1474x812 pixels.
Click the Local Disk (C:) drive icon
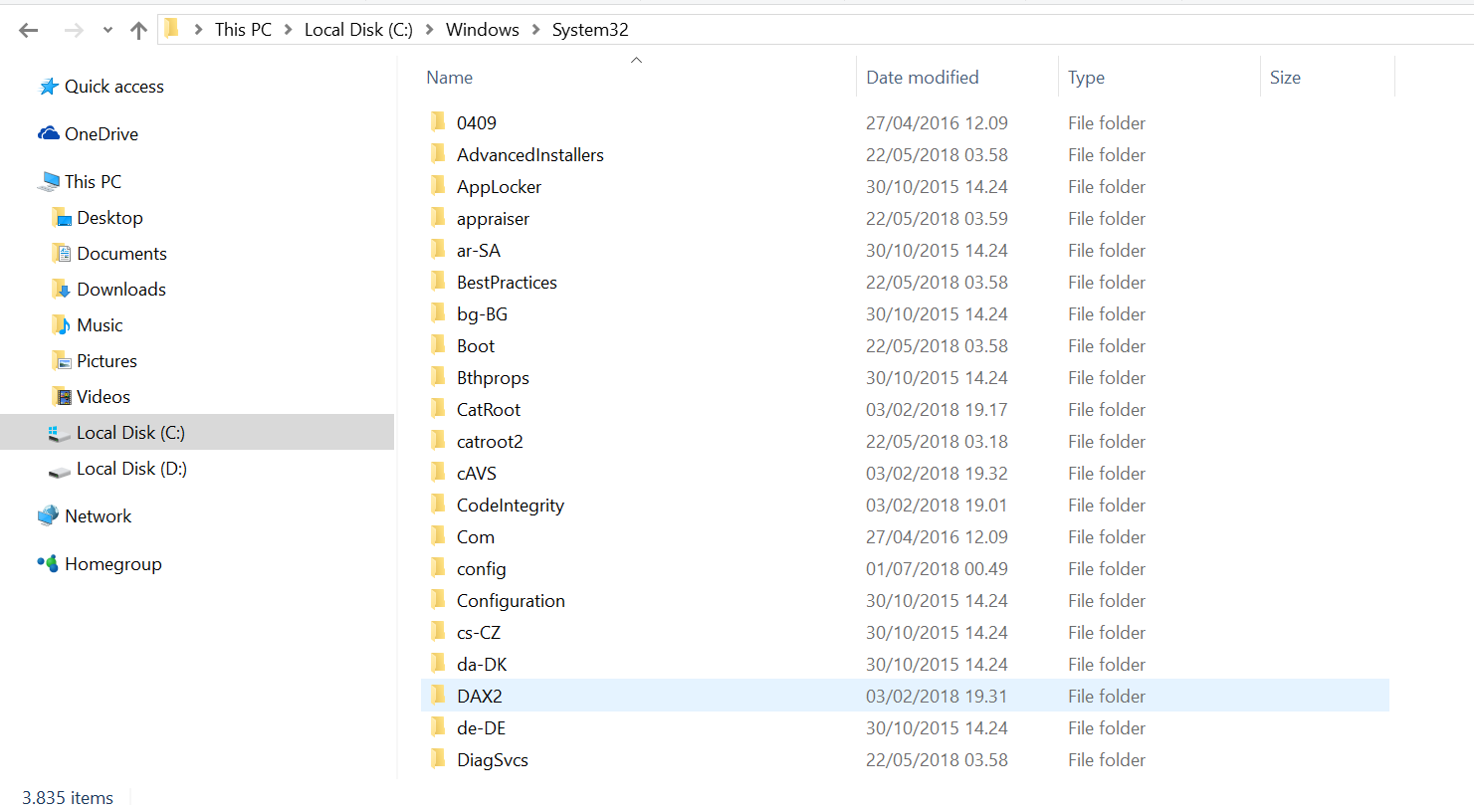point(60,434)
